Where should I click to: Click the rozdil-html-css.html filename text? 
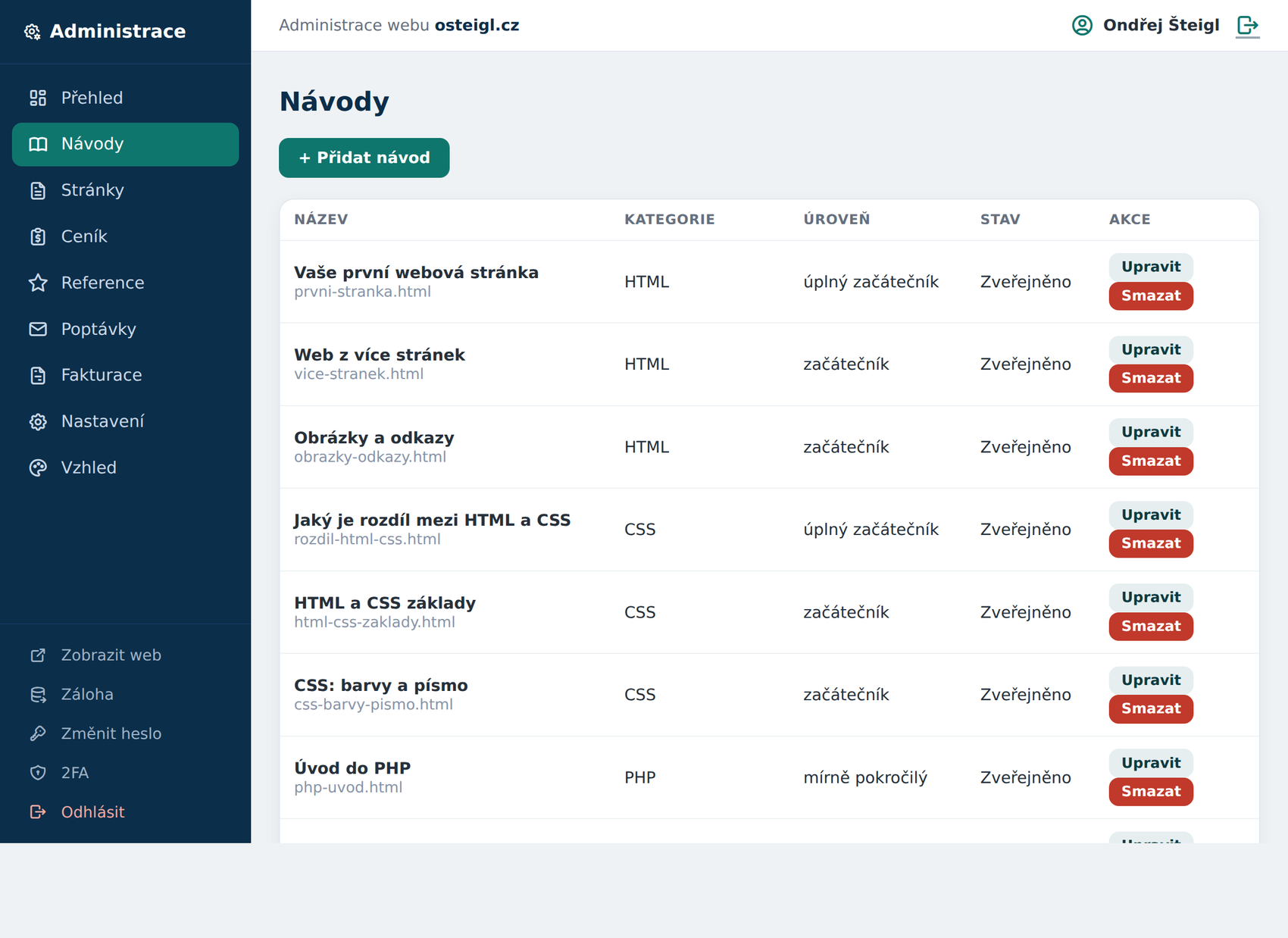[367, 539]
